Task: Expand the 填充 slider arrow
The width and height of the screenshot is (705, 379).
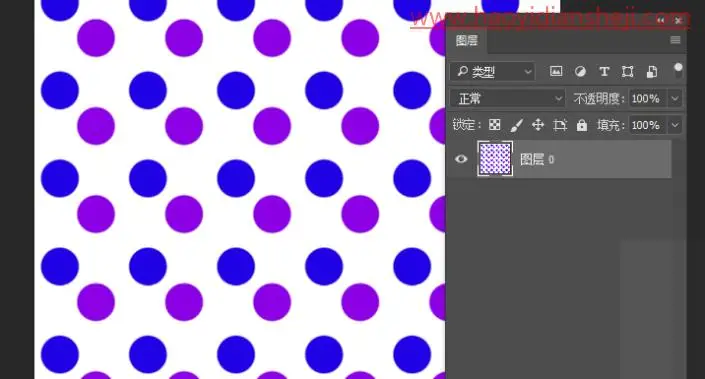Action: (x=675, y=125)
